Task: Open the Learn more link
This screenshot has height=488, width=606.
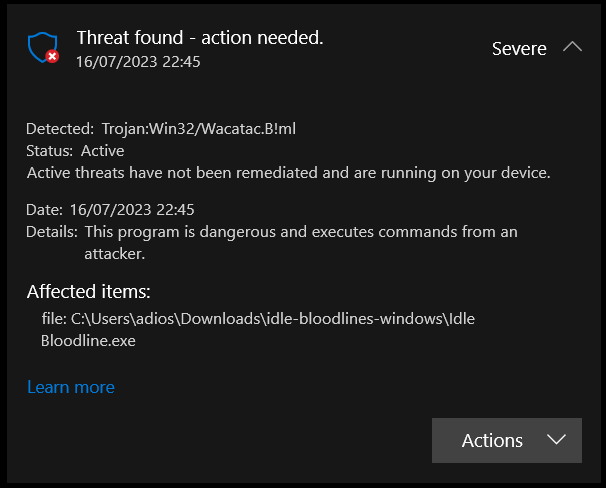Action: click(x=71, y=387)
